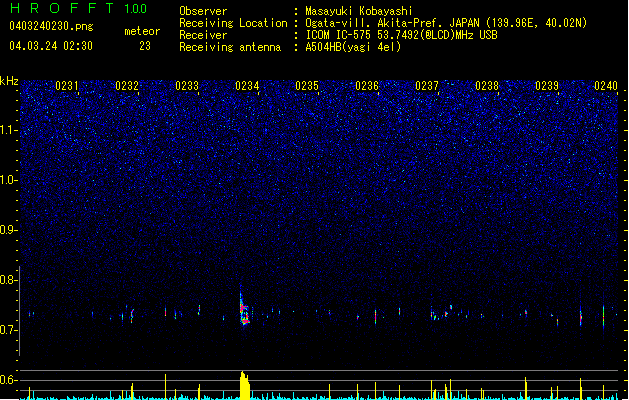Click the 0231 time marker

[67, 86]
